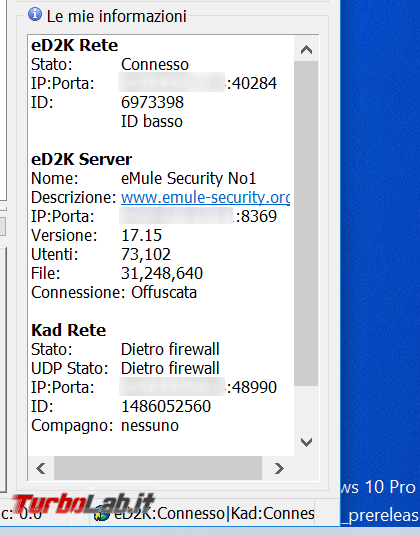Click the Versione value 17.15
This screenshot has height=535, width=420.
142,235
